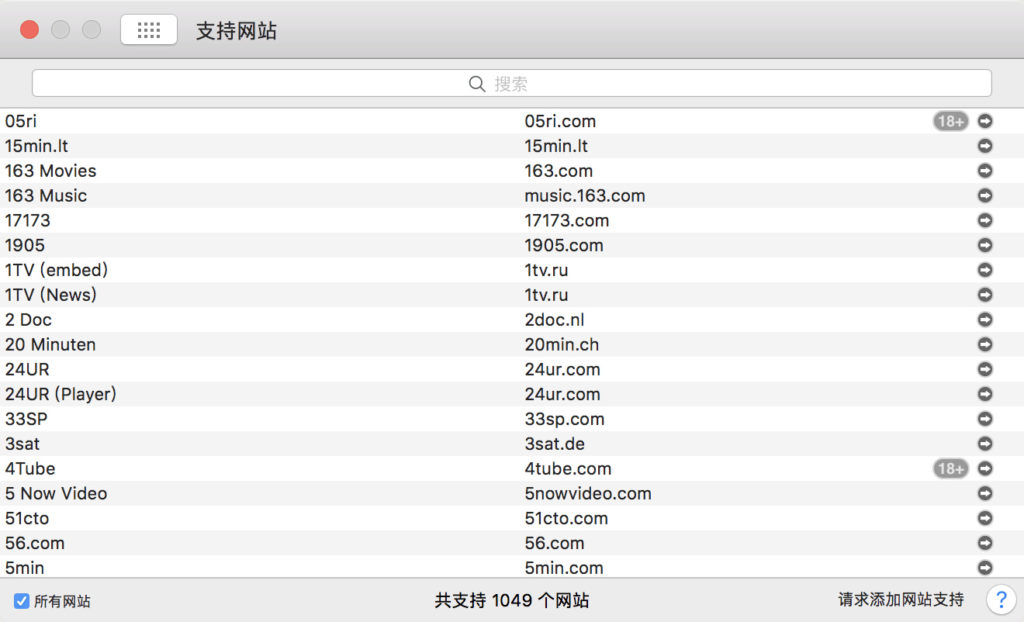Click the 4tube.com domain text
Screen dimensions: 1024x622
[568, 468]
